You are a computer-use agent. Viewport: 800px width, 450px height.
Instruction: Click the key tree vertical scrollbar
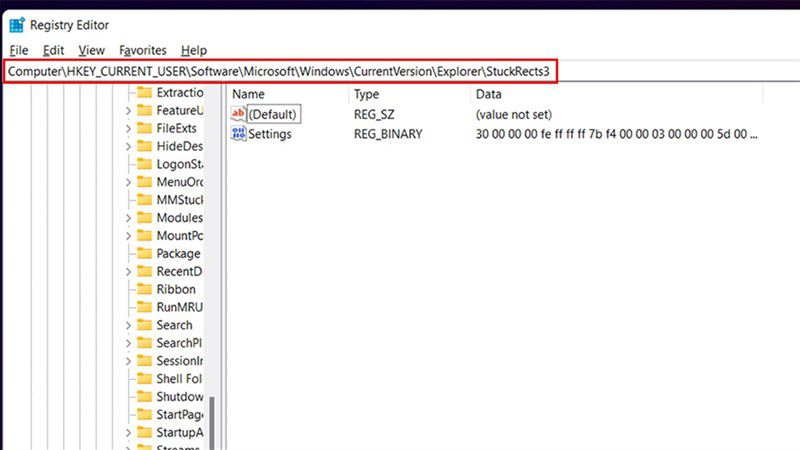(x=212, y=267)
